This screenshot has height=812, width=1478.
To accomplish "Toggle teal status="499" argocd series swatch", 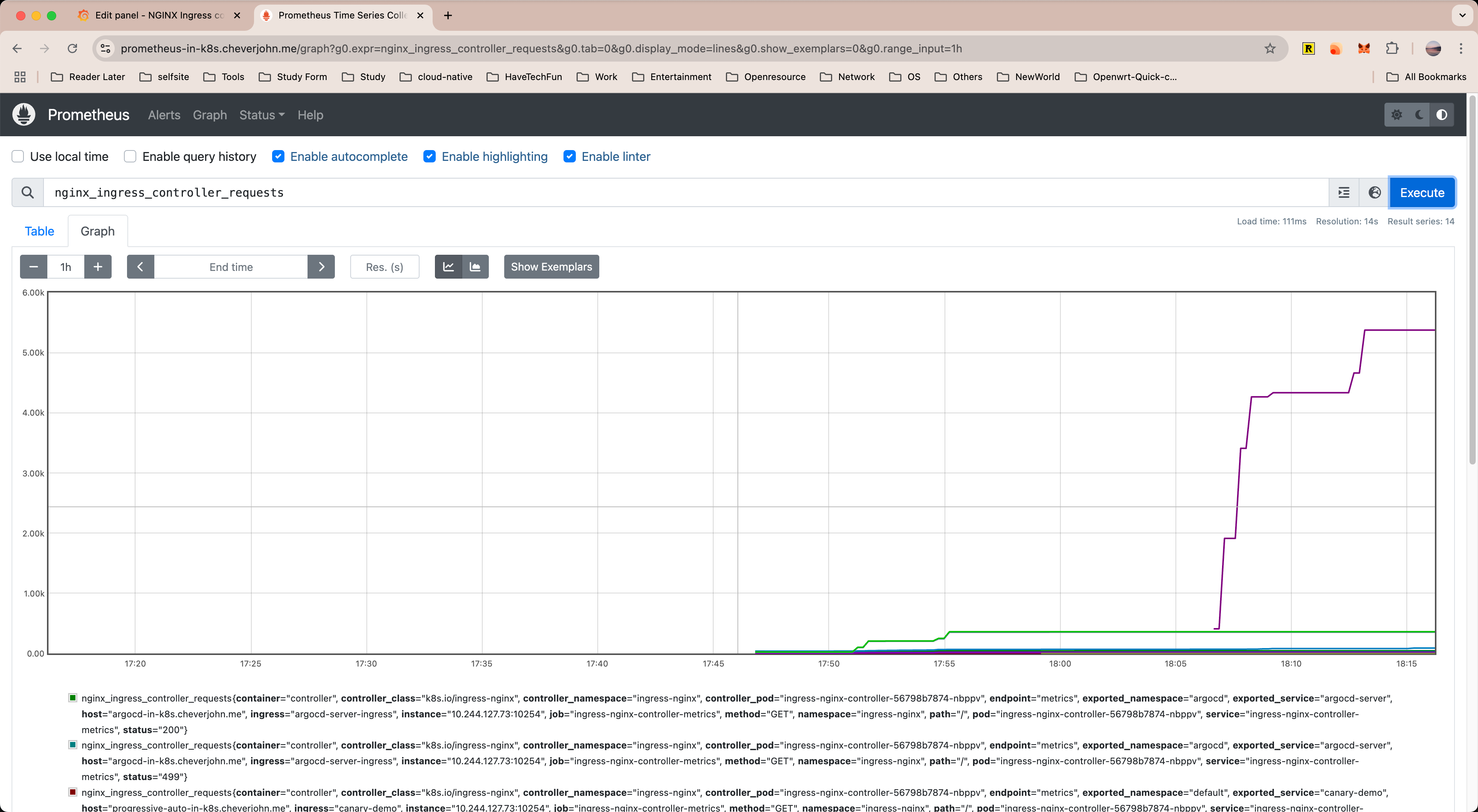I will click(73, 745).
